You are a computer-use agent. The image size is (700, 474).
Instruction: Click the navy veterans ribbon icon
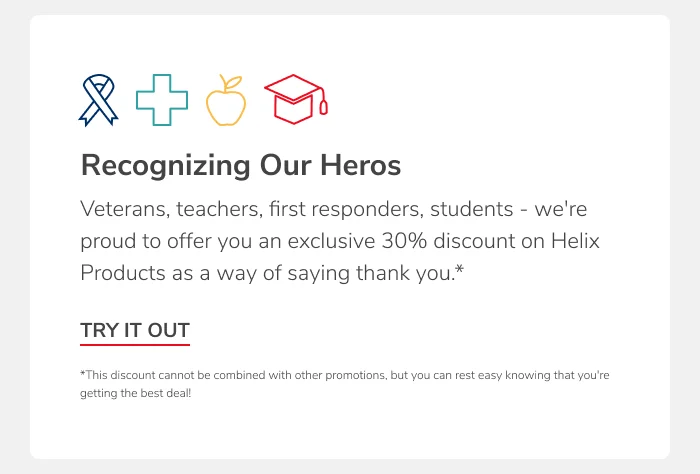point(97,101)
